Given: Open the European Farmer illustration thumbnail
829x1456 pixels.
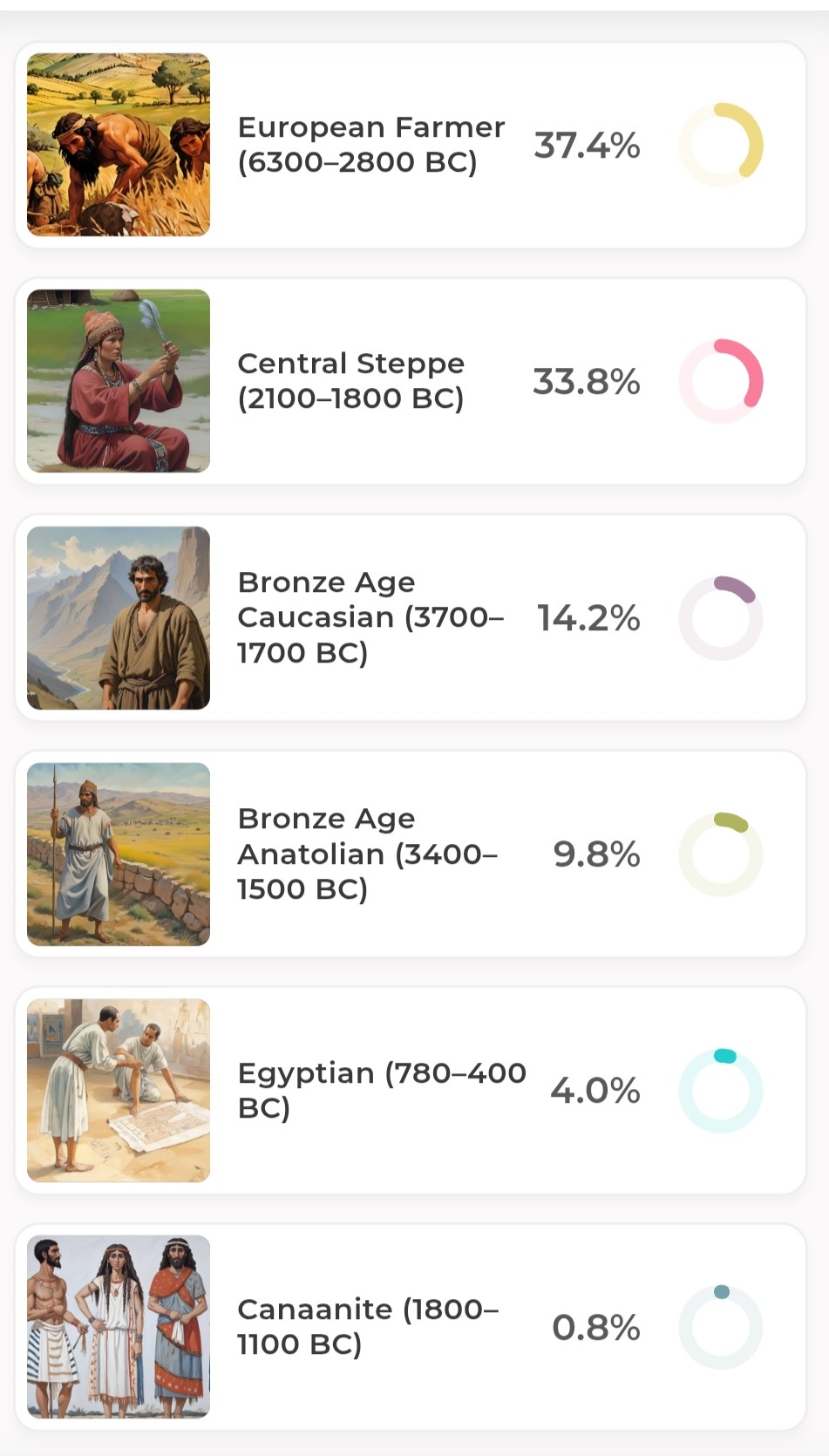Looking at the screenshot, I should (x=119, y=145).
